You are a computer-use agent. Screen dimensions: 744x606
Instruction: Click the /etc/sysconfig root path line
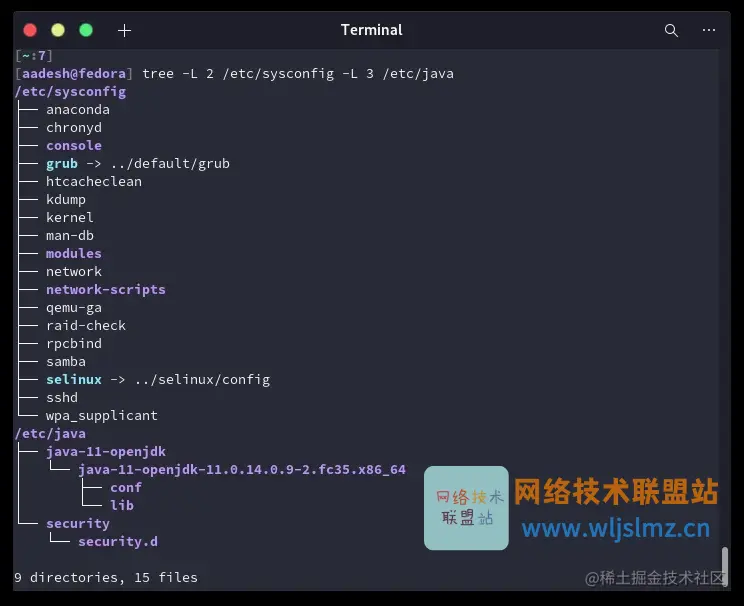(x=70, y=92)
